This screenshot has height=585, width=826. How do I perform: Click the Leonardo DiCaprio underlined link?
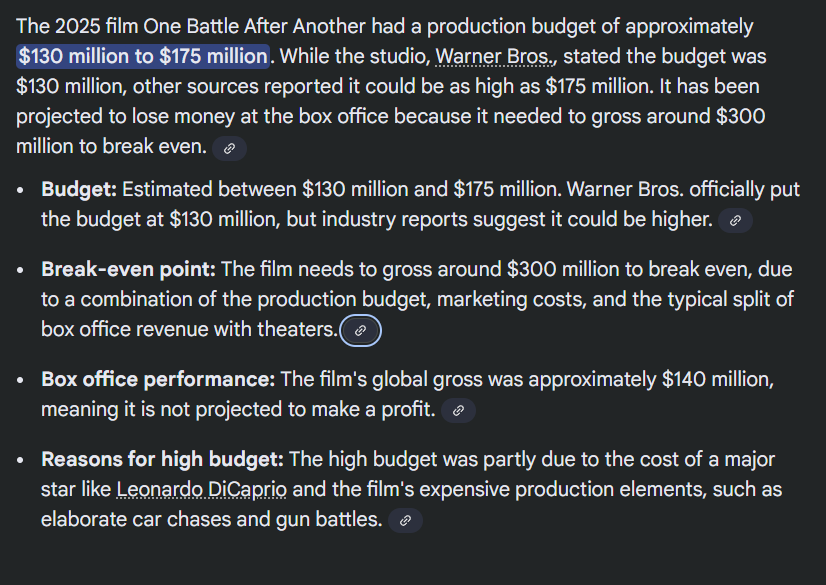[201, 490]
